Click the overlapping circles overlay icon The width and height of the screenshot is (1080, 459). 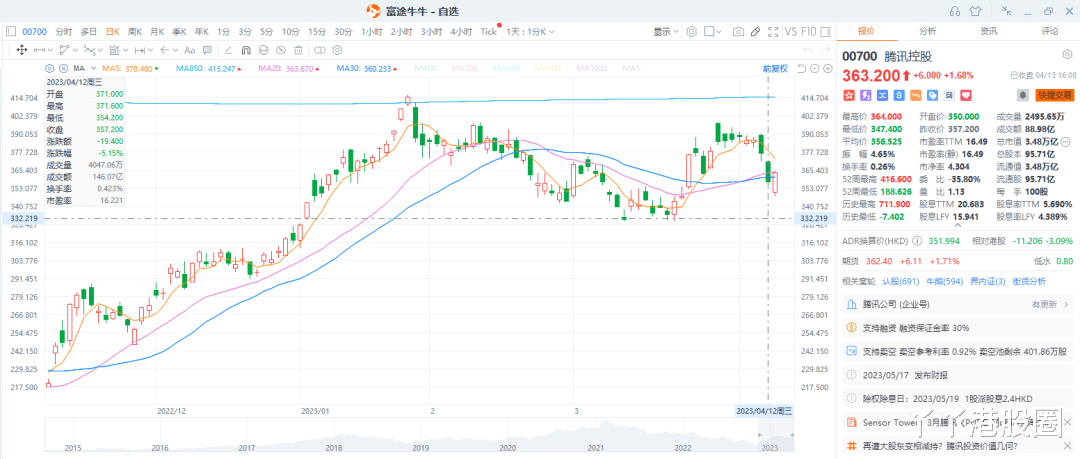320,50
